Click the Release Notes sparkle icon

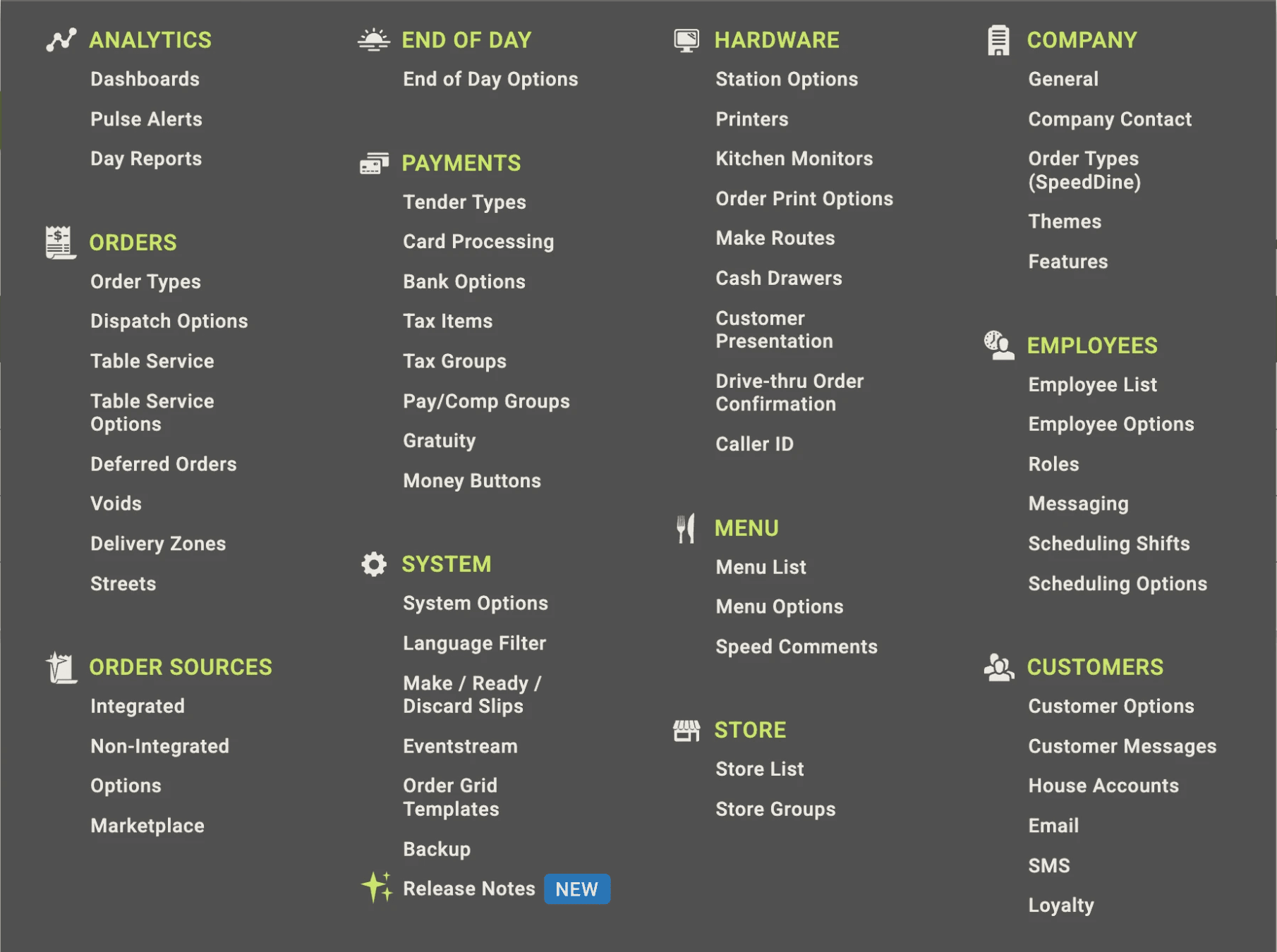tap(377, 887)
